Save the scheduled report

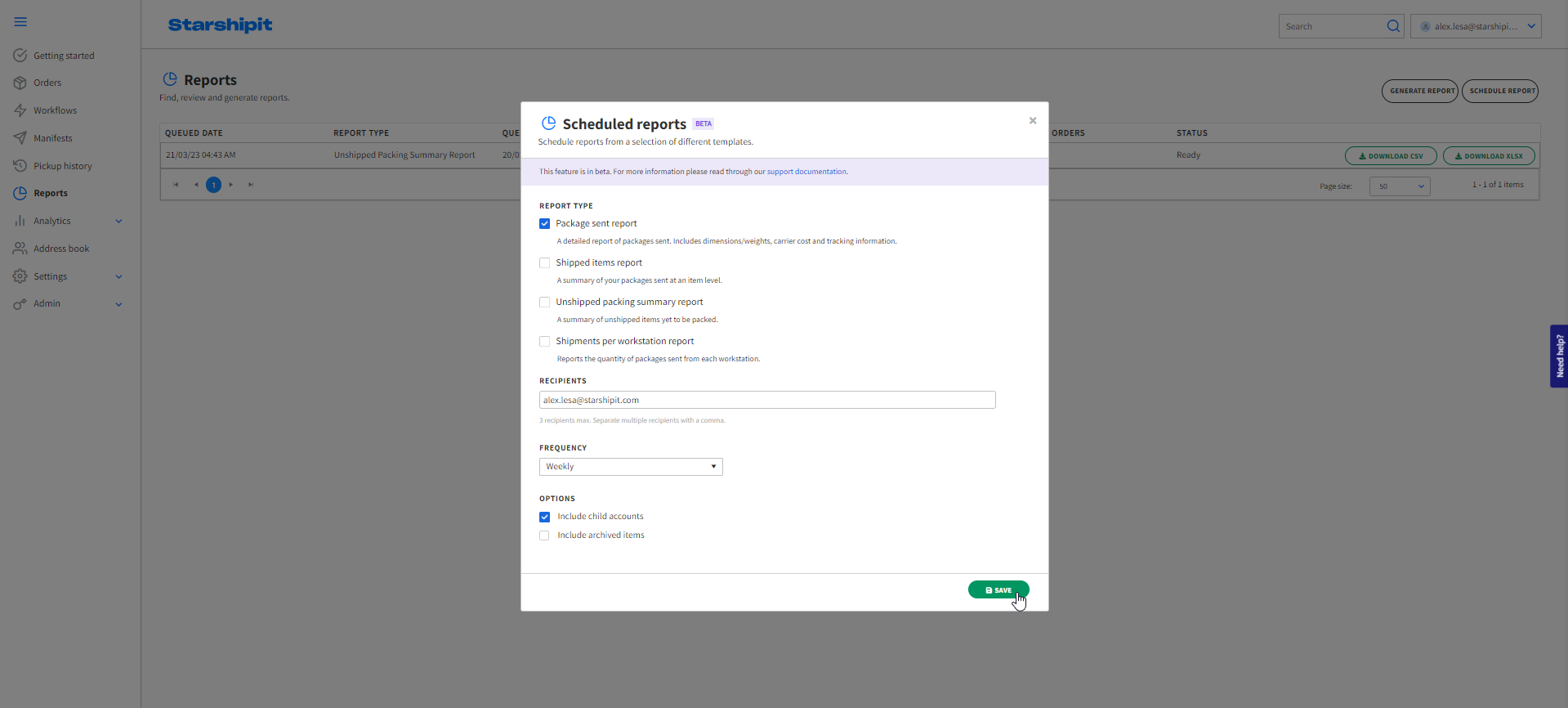click(x=998, y=589)
